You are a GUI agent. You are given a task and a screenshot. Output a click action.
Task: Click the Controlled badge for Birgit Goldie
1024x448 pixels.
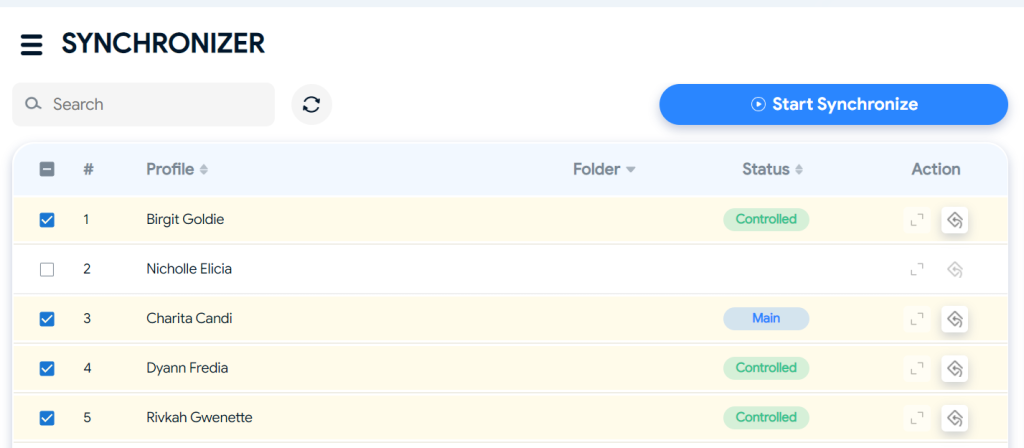[766, 219]
